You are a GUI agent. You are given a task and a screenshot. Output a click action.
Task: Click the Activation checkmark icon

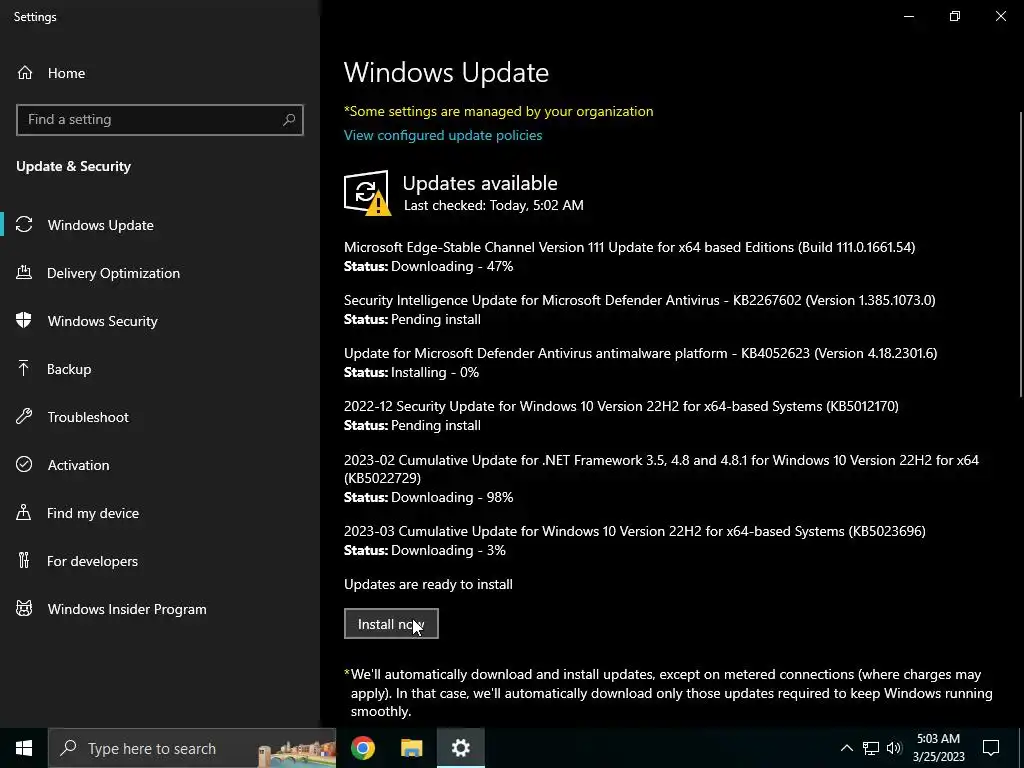(x=24, y=464)
